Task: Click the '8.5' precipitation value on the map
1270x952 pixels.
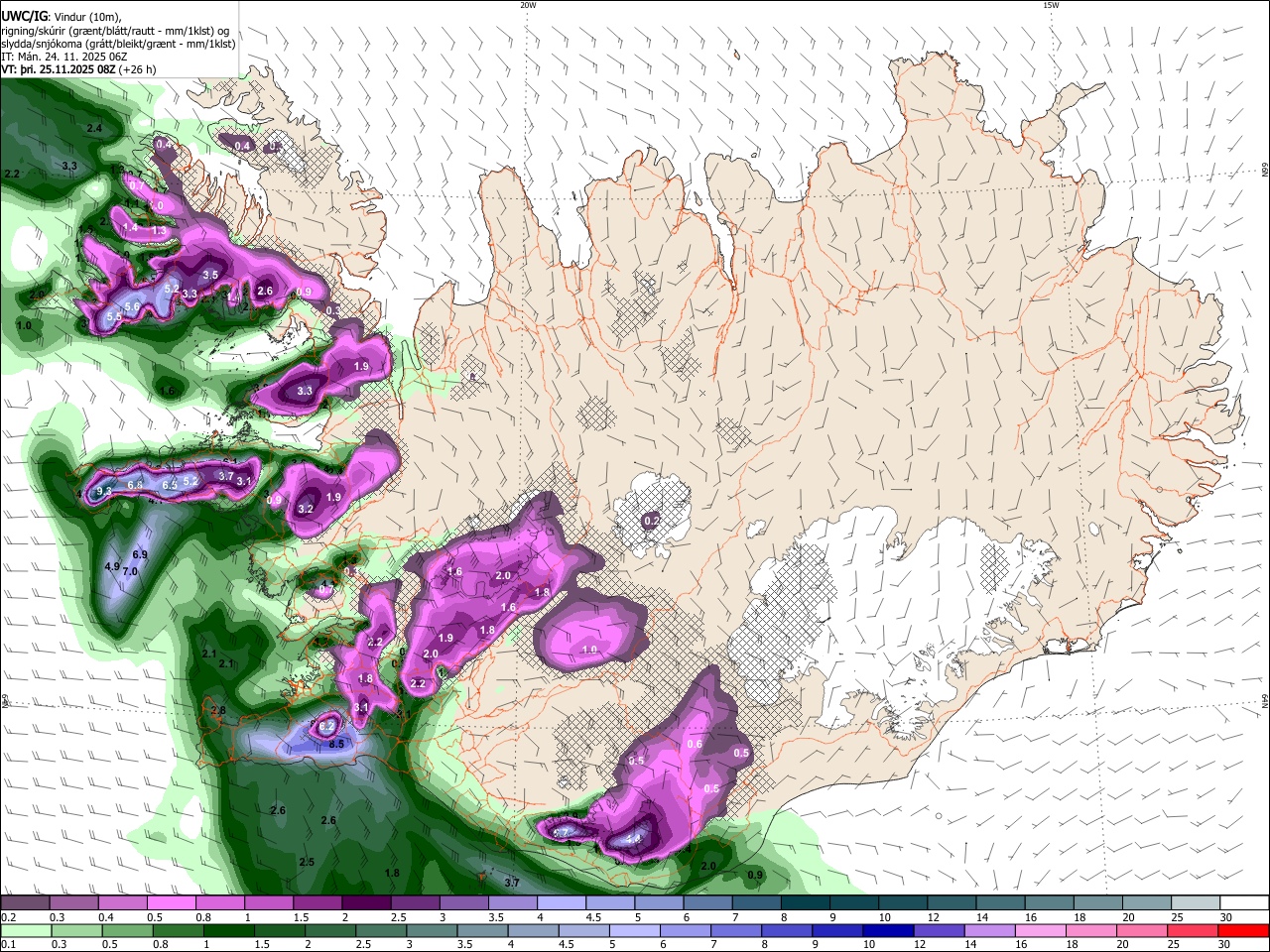Action: coord(336,744)
